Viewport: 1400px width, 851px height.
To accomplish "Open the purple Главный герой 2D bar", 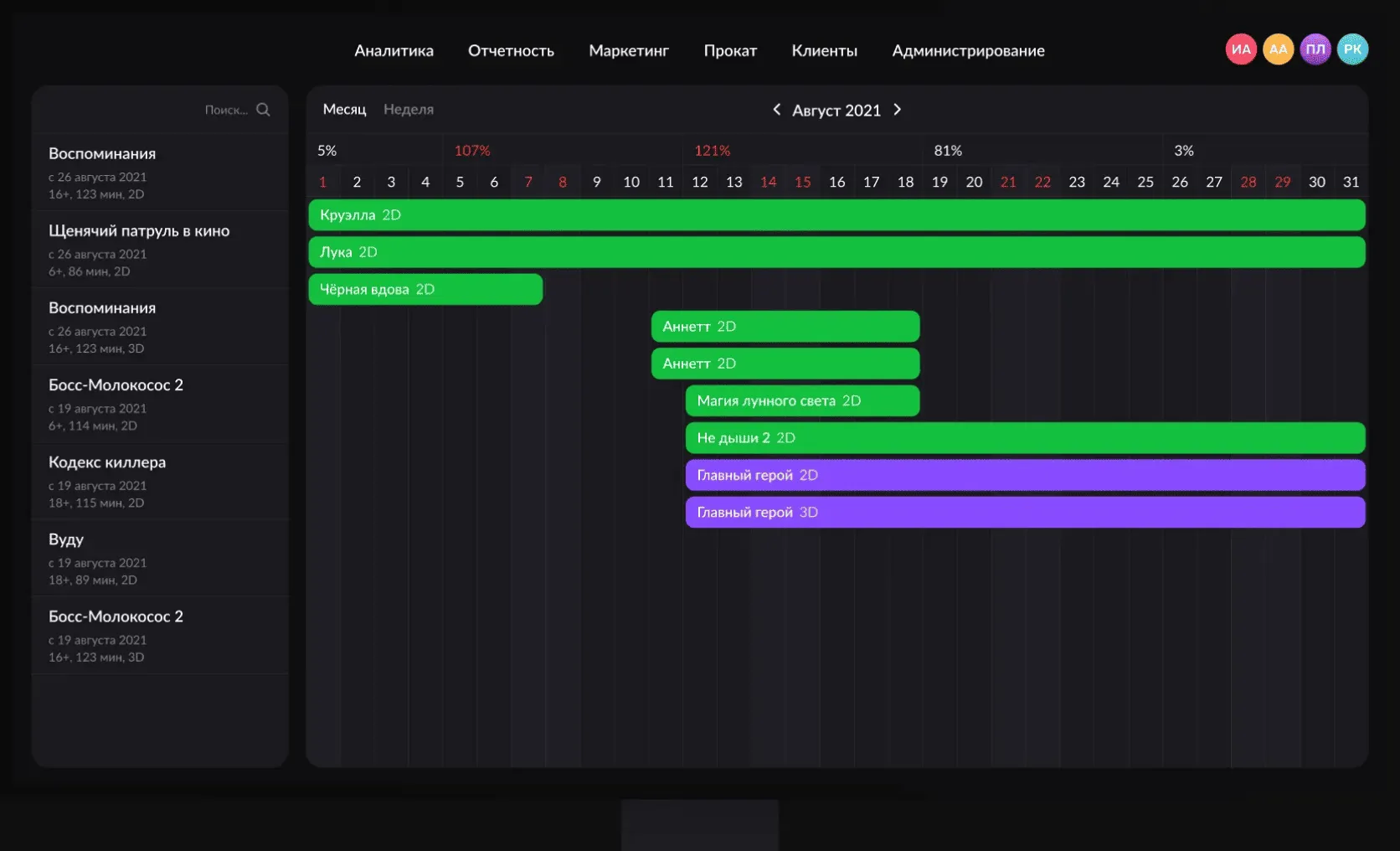I will point(1025,475).
